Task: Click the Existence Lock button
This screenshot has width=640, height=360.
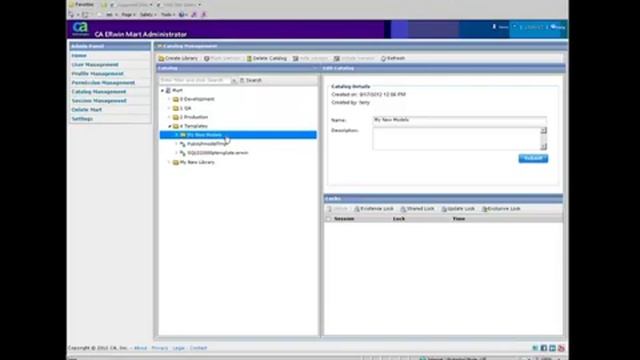Action: tap(373, 209)
